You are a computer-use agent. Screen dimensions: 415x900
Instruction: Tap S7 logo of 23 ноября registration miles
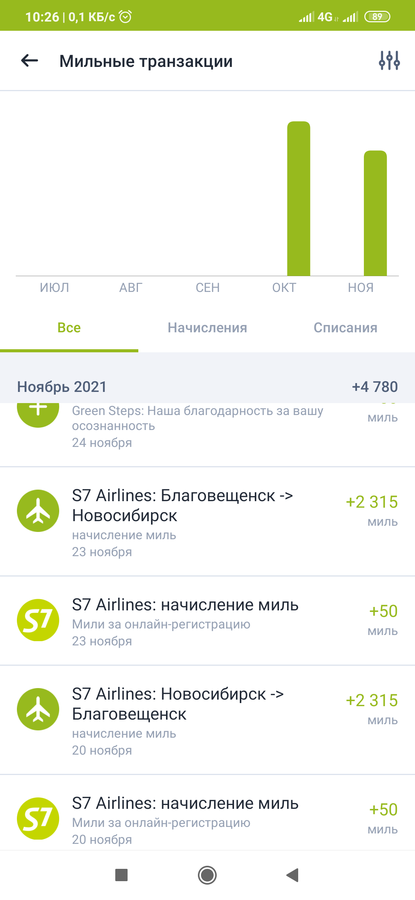[38, 619]
